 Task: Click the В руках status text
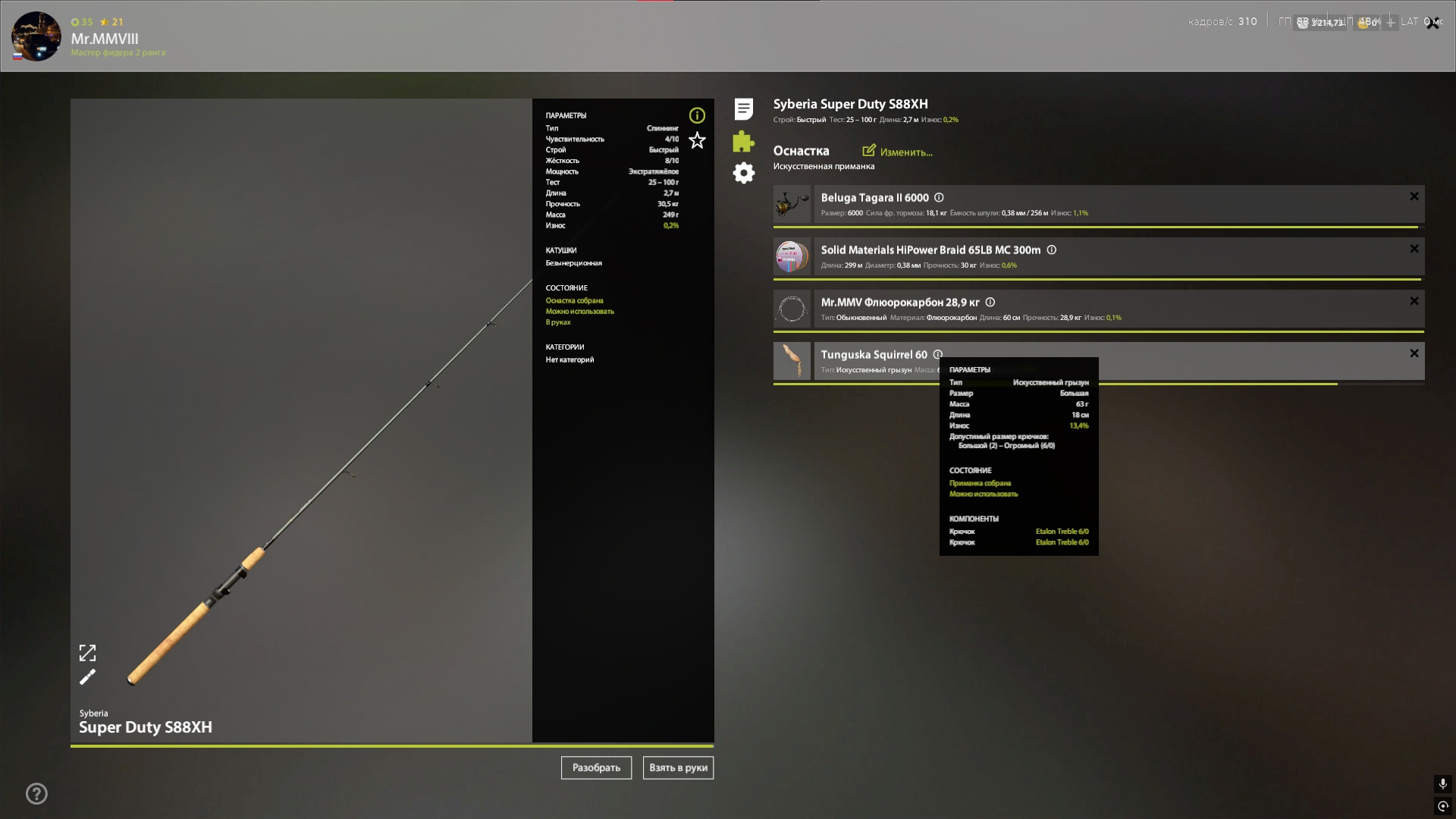[x=558, y=322]
